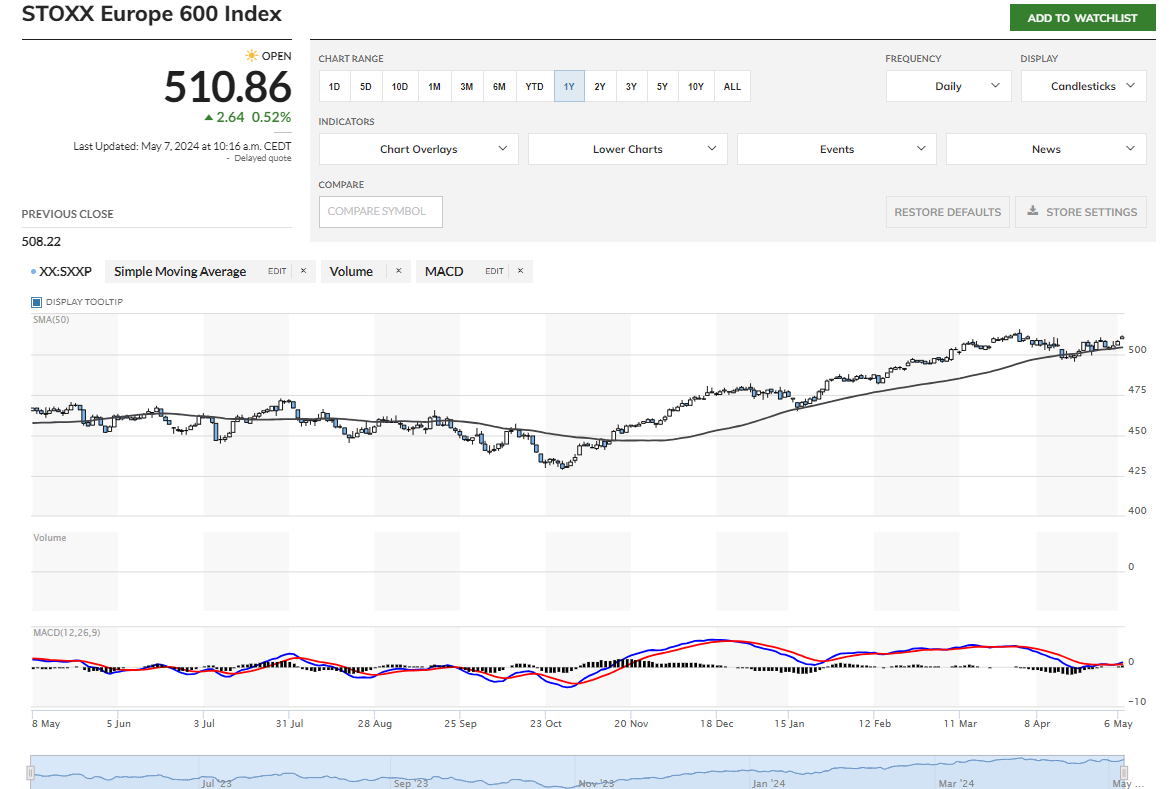Edit the Simple Moving Average settings
The height and width of the screenshot is (789, 1171).
coord(277,271)
